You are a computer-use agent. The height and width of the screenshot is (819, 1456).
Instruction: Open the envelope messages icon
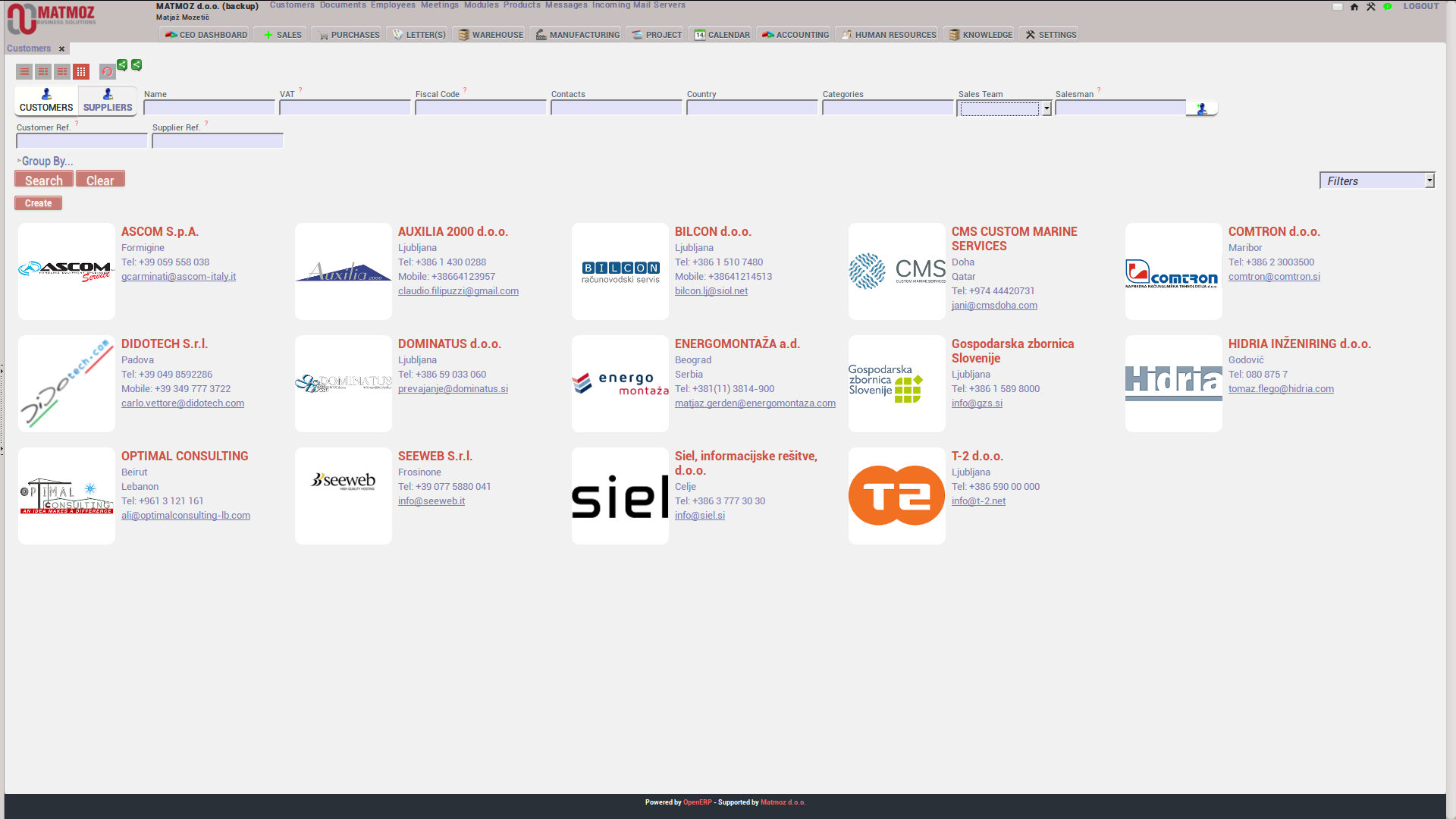[1338, 7]
